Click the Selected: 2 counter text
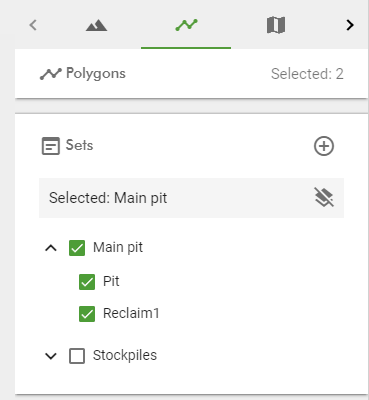 click(x=307, y=74)
